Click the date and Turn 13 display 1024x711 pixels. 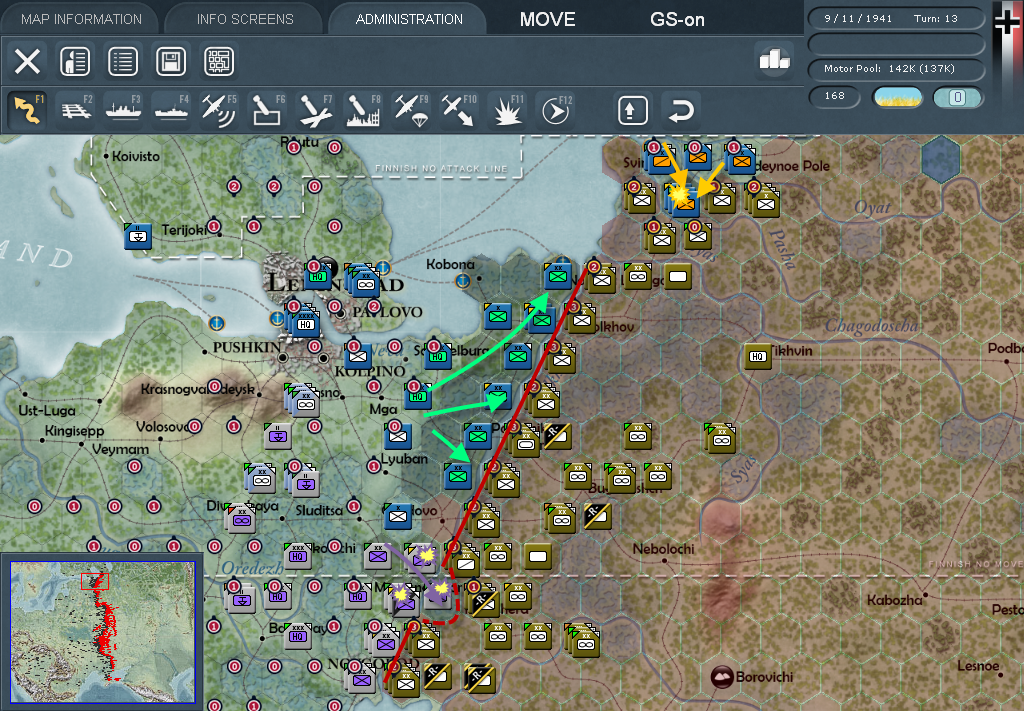coord(896,18)
